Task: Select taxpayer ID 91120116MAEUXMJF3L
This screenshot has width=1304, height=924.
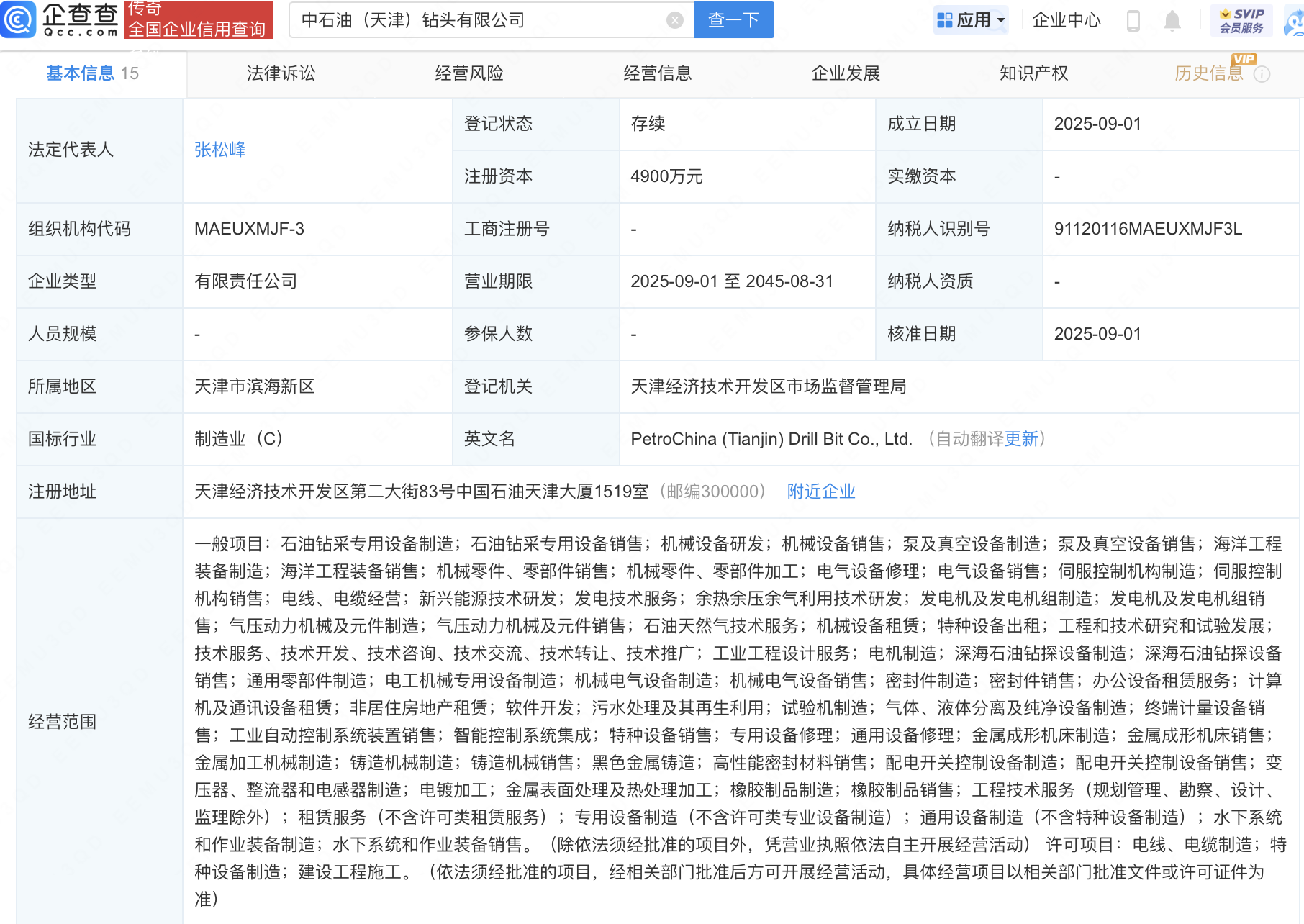Action: (x=1148, y=229)
